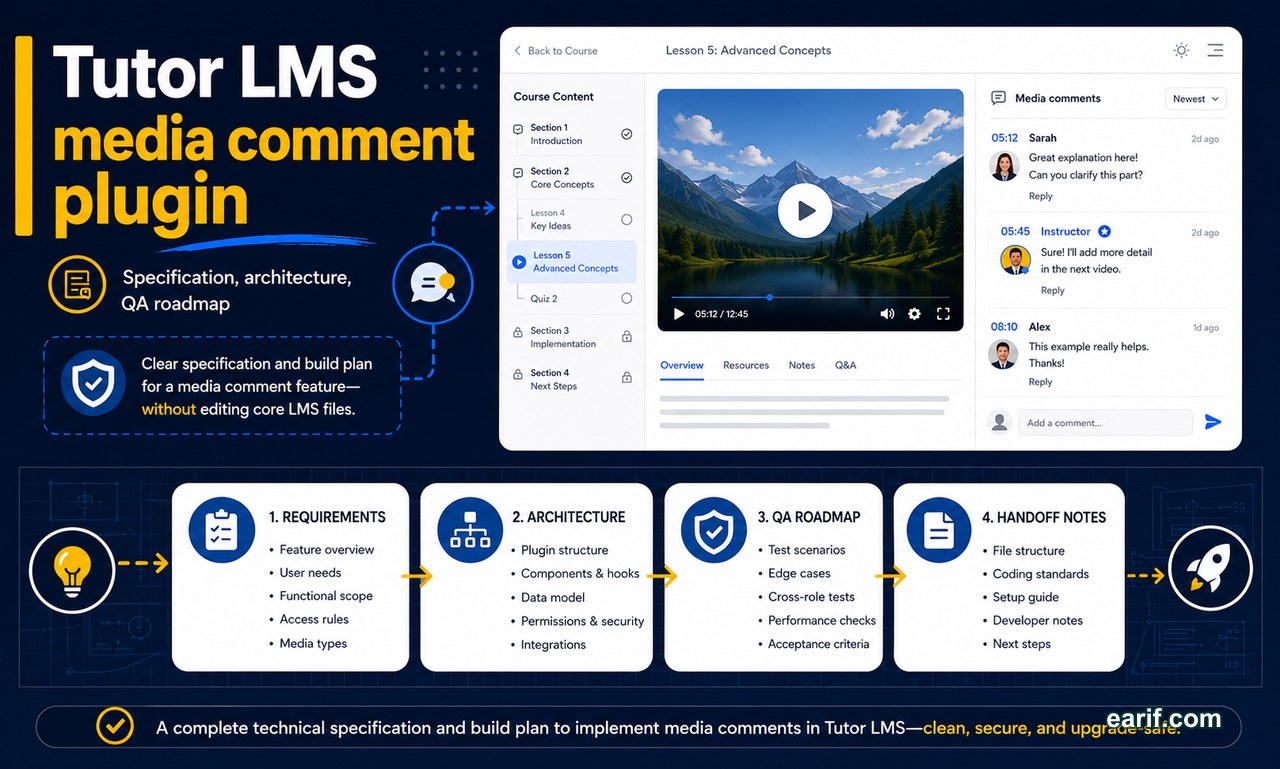Toggle the Section 1 Introduction completion check
Viewport: 1280px width, 769px height.
coord(627,134)
